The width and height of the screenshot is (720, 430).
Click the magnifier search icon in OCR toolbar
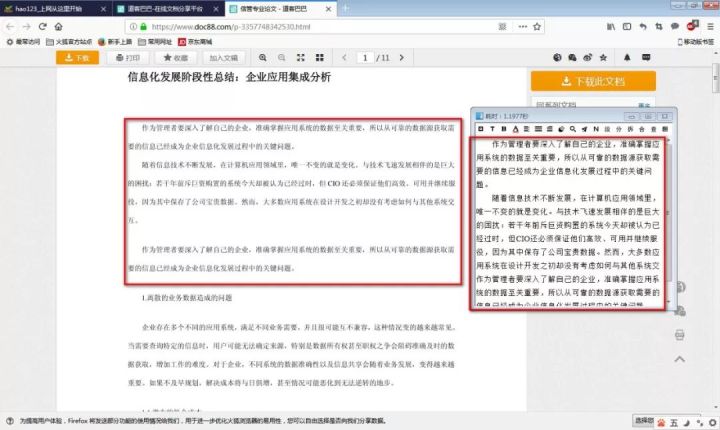tap(573, 129)
